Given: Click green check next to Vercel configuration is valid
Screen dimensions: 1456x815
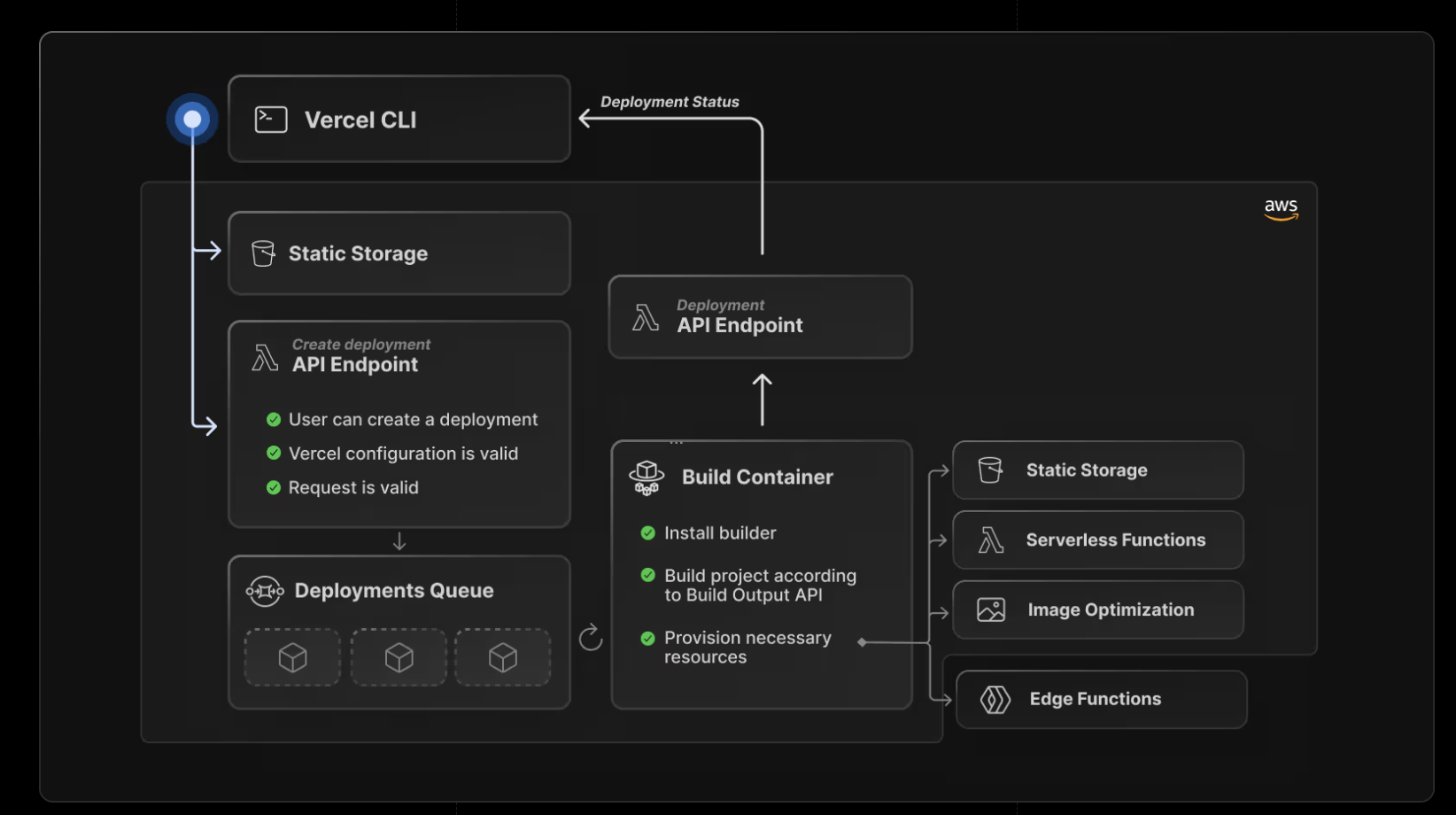Looking at the screenshot, I should click(274, 453).
